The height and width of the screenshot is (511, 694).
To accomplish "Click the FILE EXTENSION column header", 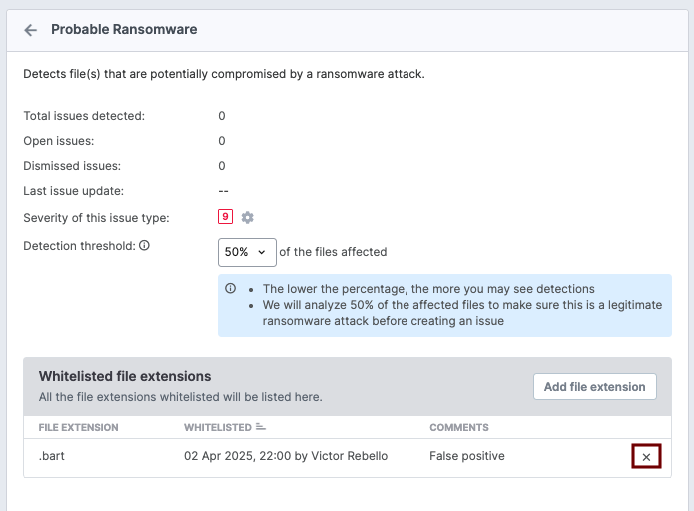I will click(78, 427).
